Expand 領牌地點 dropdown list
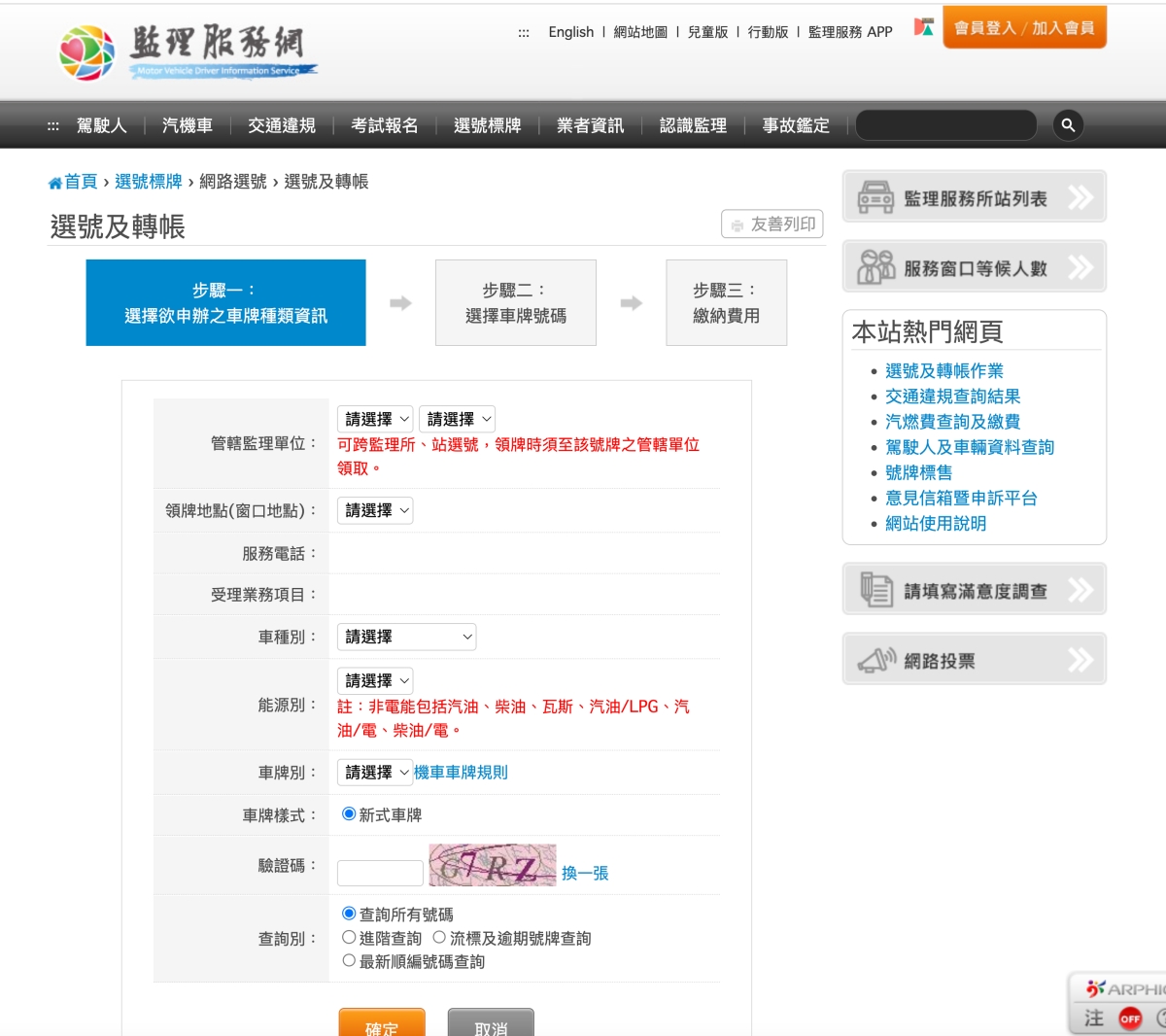 (x=375, y=510)
